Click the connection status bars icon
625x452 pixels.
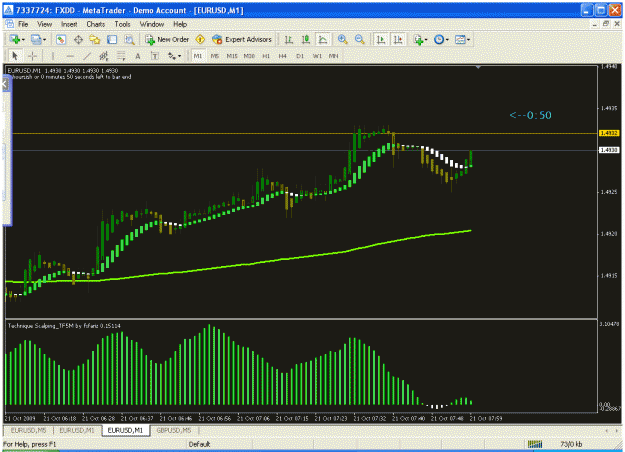click(x=535, y=444)
